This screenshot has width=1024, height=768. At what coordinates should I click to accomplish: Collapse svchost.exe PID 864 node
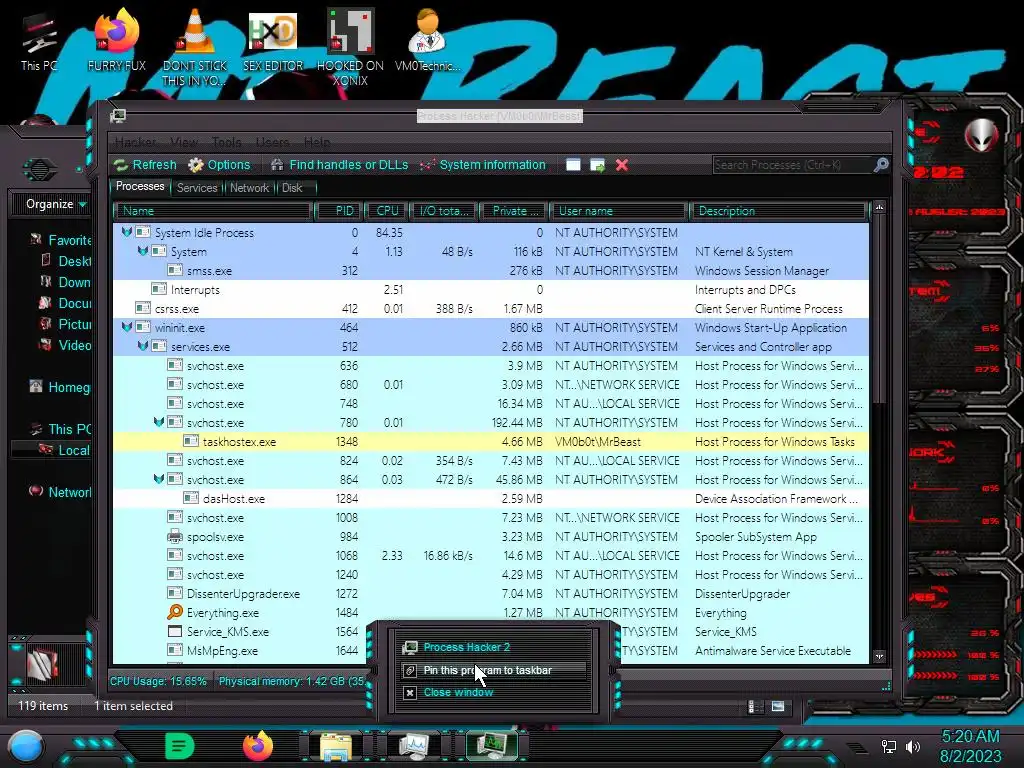pyautogui.click(x=158, y=479)
